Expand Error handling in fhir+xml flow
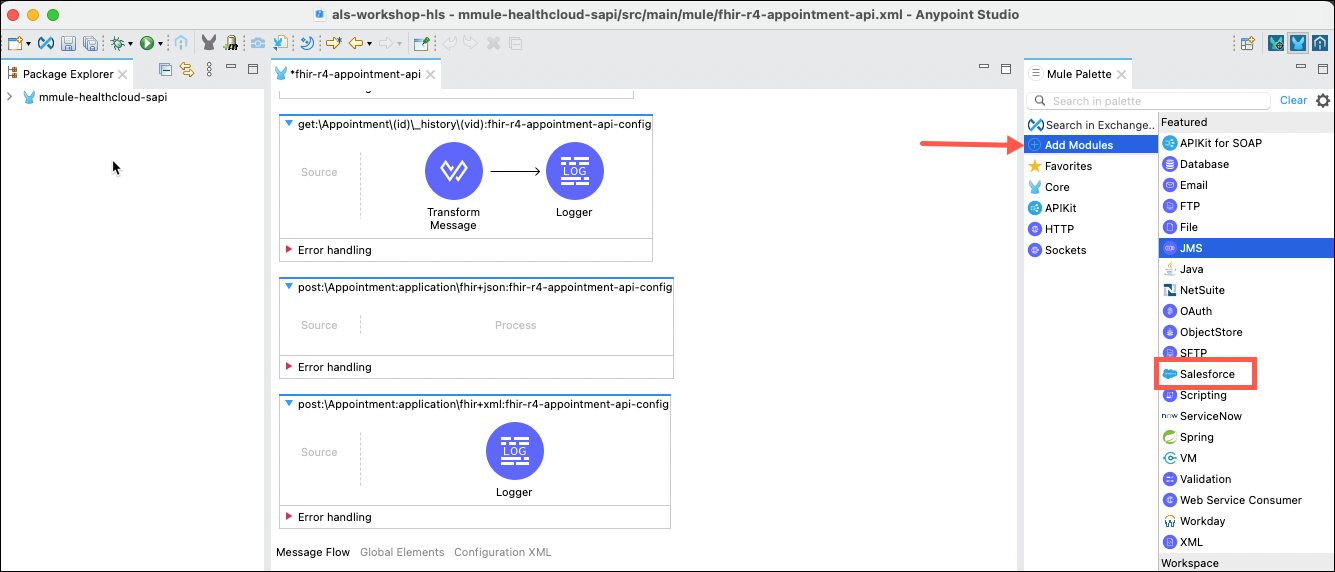1335x572 pixels. 289,517
